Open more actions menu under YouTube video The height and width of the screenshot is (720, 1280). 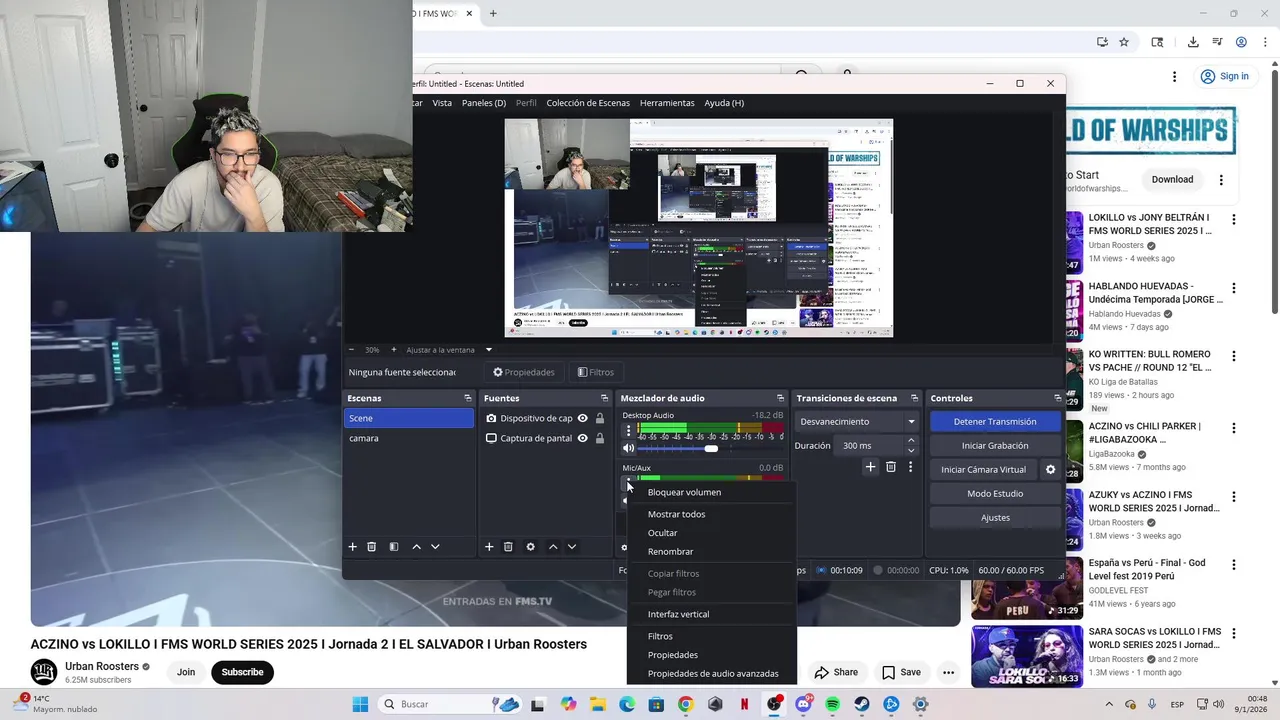coord(948,672)
